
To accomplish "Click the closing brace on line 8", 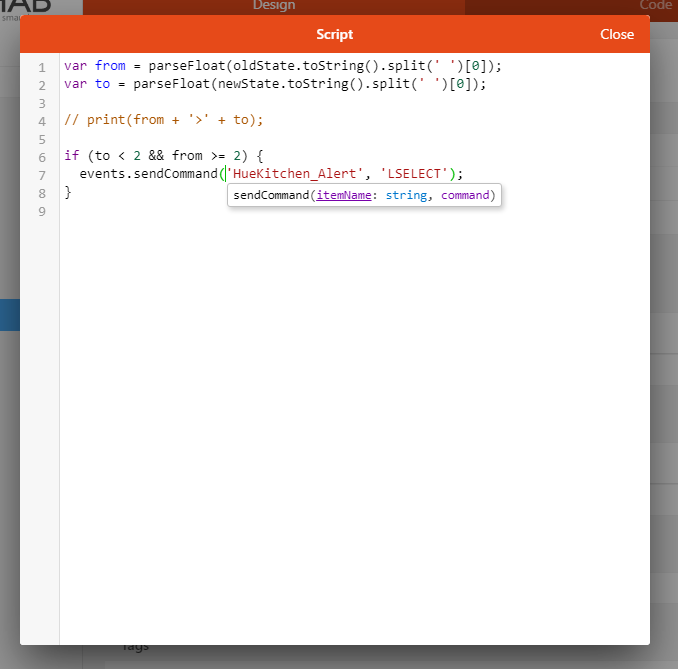I will [x=68, y=192].
